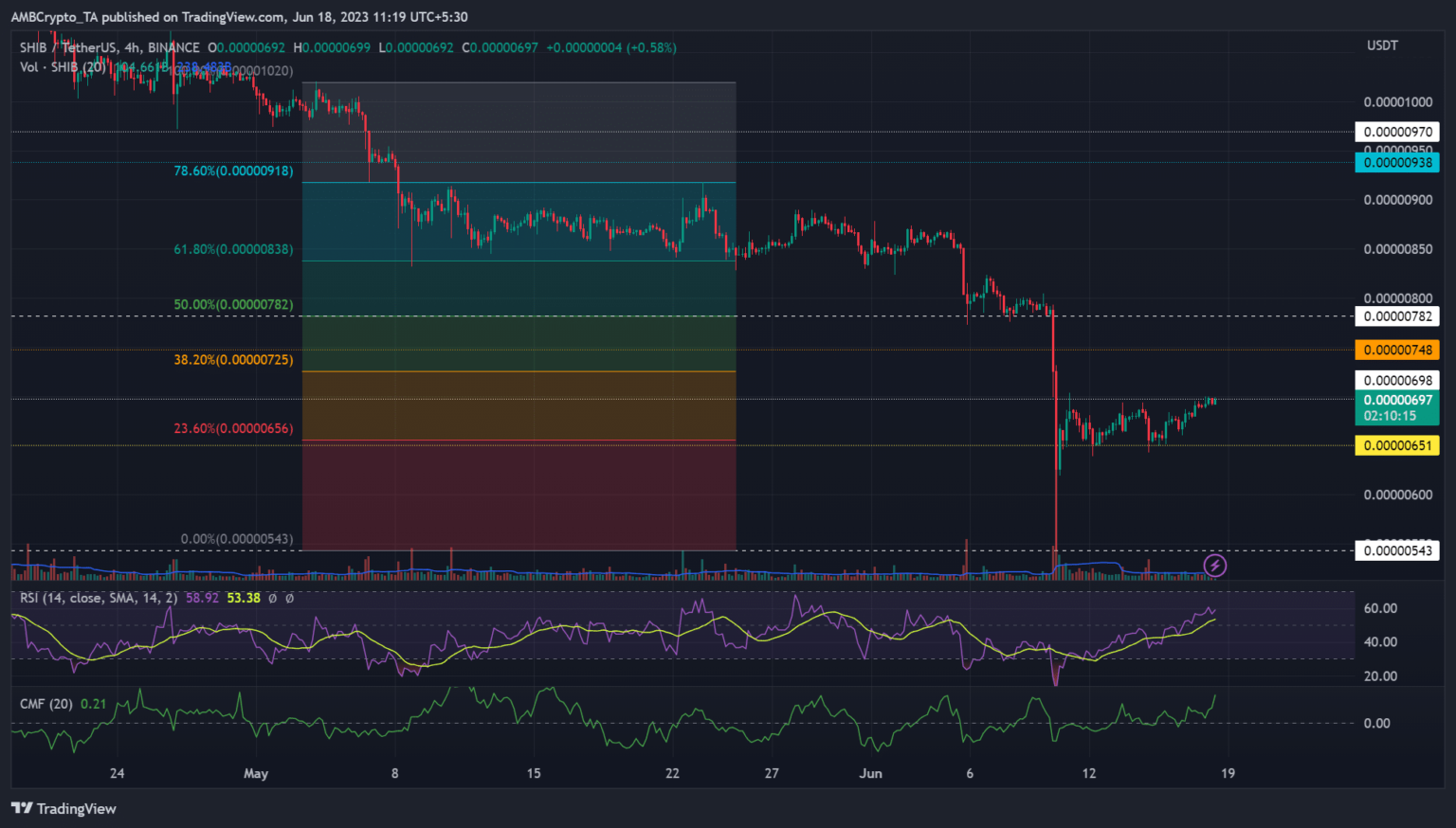Click the yellow 0.00000651 price label
Screen dimensions: 1456x828
point(1397,445)
